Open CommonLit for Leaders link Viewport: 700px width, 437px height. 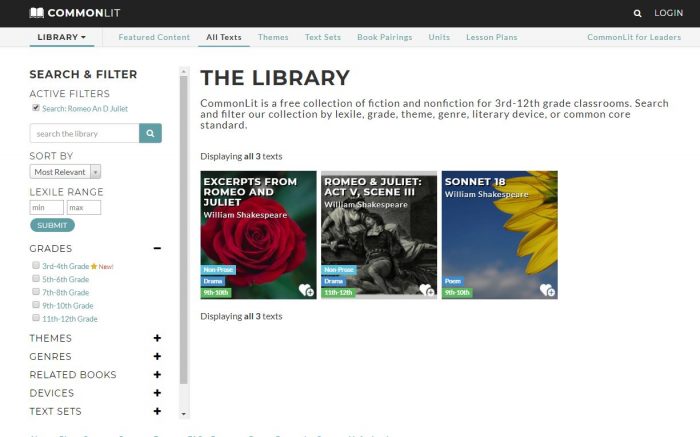(634, 37)
